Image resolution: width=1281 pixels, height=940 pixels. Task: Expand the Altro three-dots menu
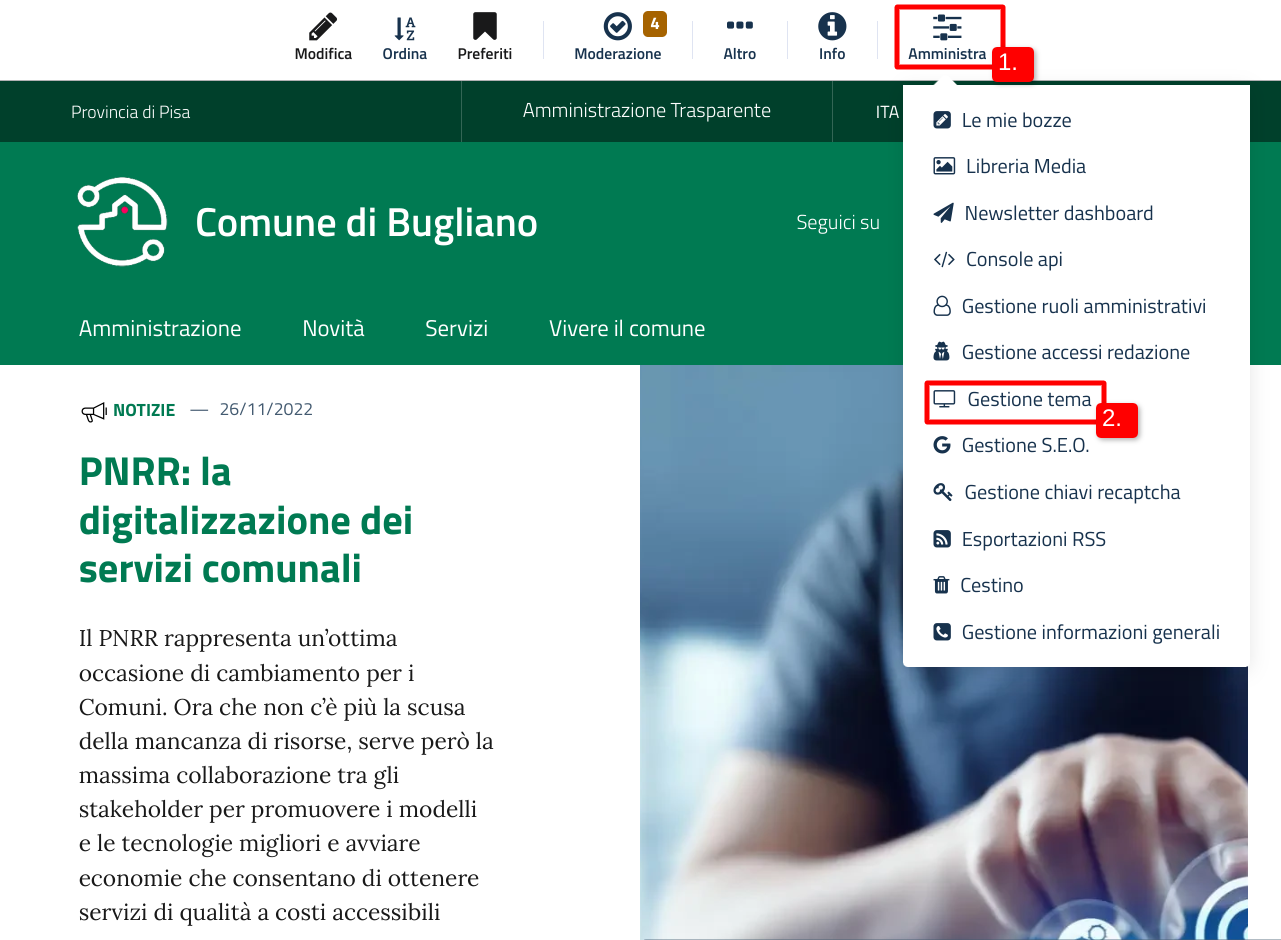[x=740, y=27]
